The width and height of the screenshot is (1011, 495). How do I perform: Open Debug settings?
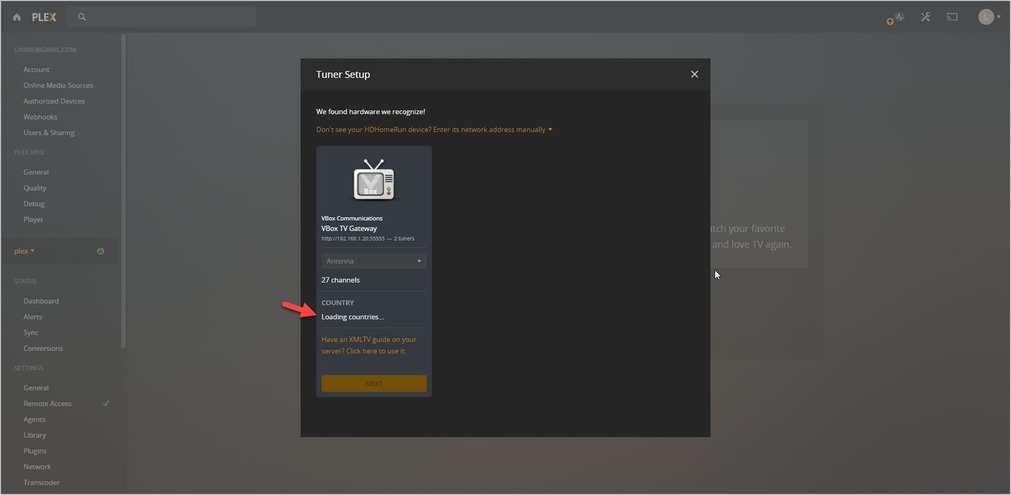point(34,204)
